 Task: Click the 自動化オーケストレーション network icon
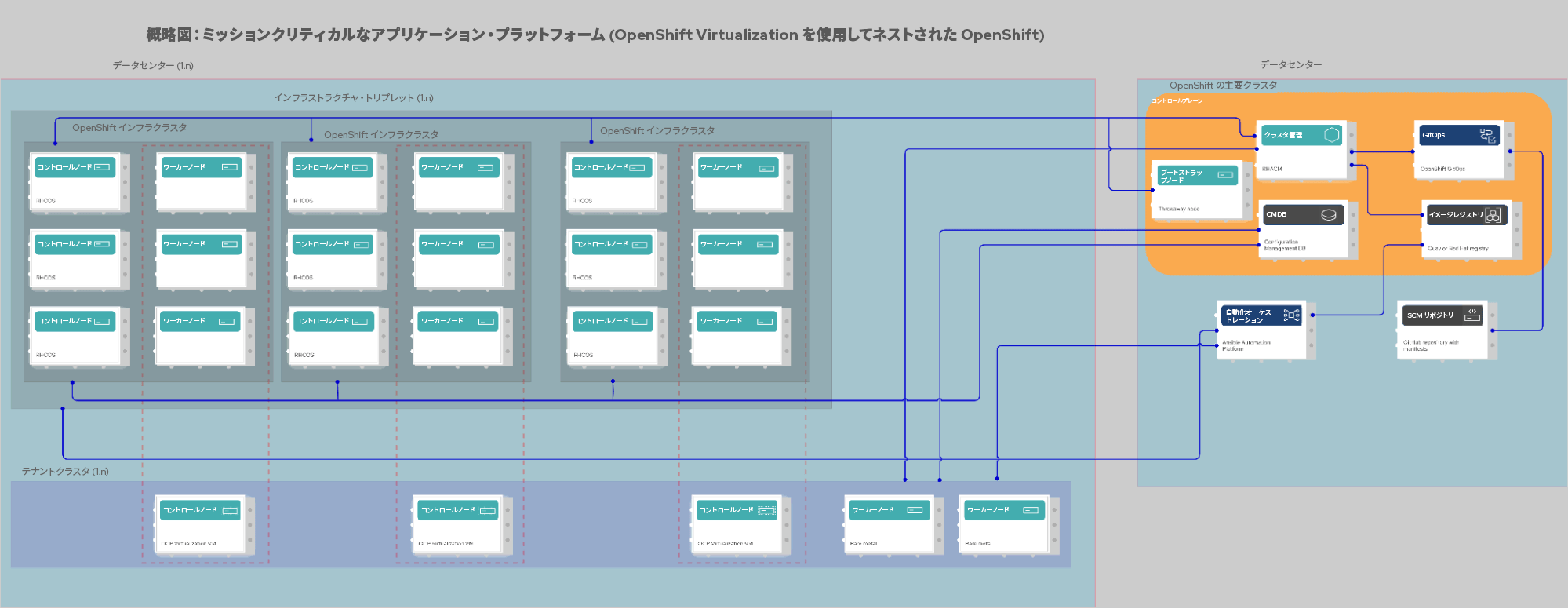click(x=1292, y=315)
